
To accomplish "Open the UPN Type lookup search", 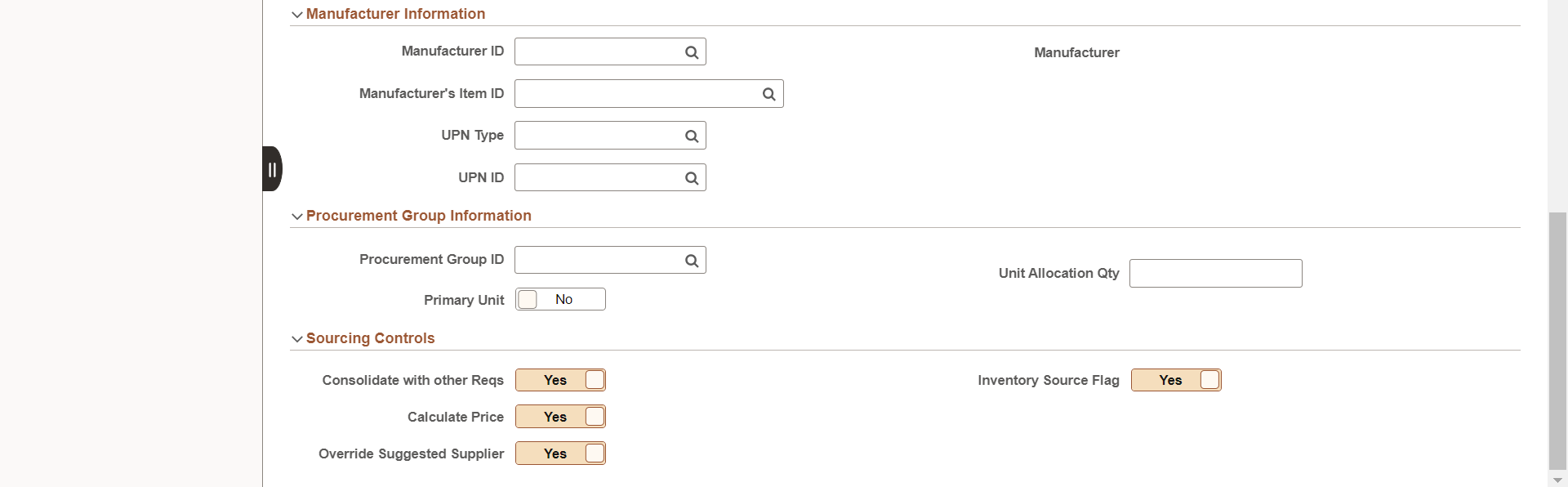I will [x=691, y=135].
